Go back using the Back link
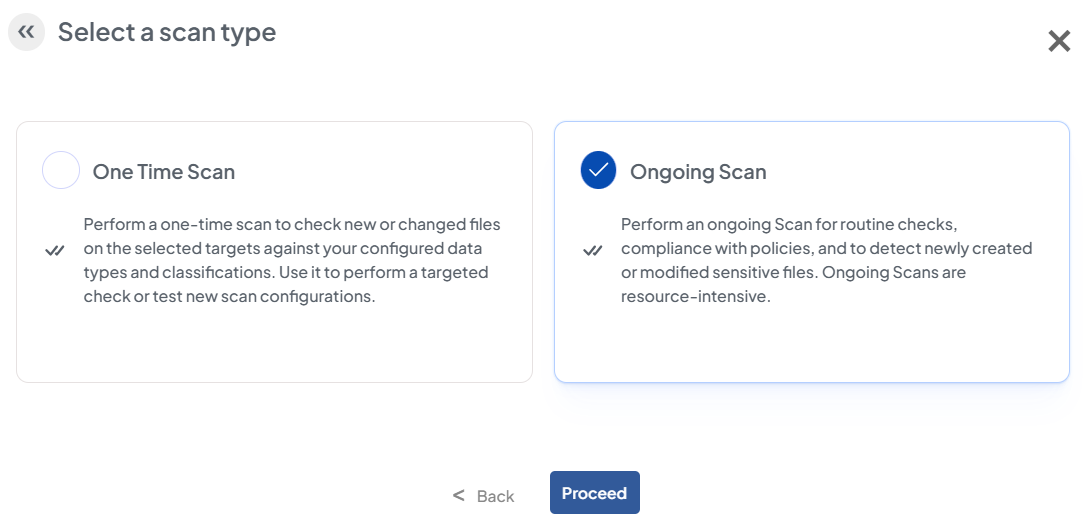 click(495, 496)
